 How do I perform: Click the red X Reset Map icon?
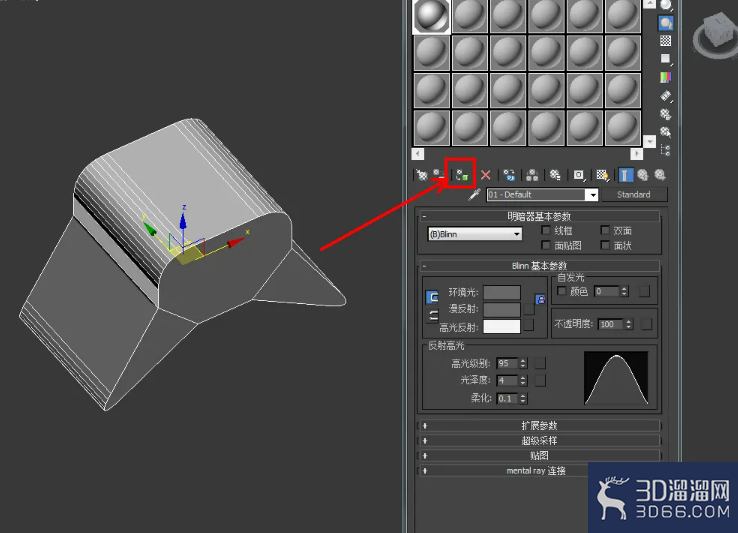click(x=486, y=175)
